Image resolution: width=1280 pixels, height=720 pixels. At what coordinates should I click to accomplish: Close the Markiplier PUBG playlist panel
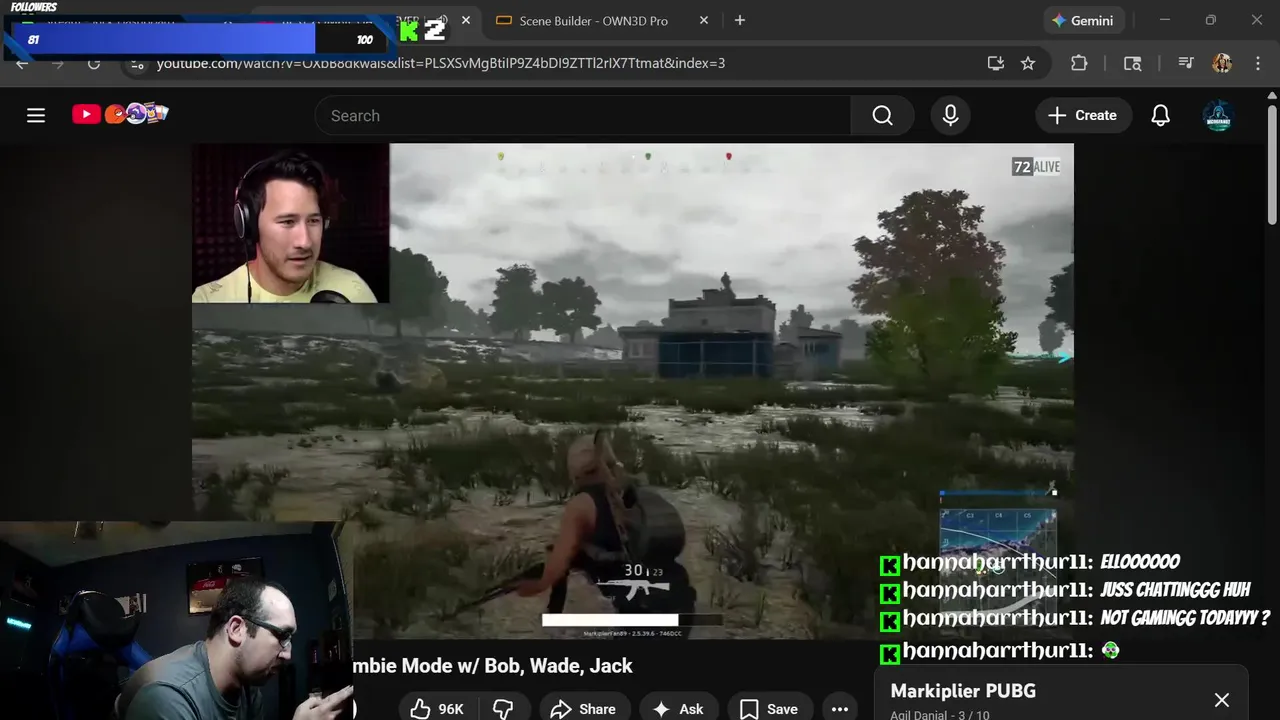click(1221, 700)
